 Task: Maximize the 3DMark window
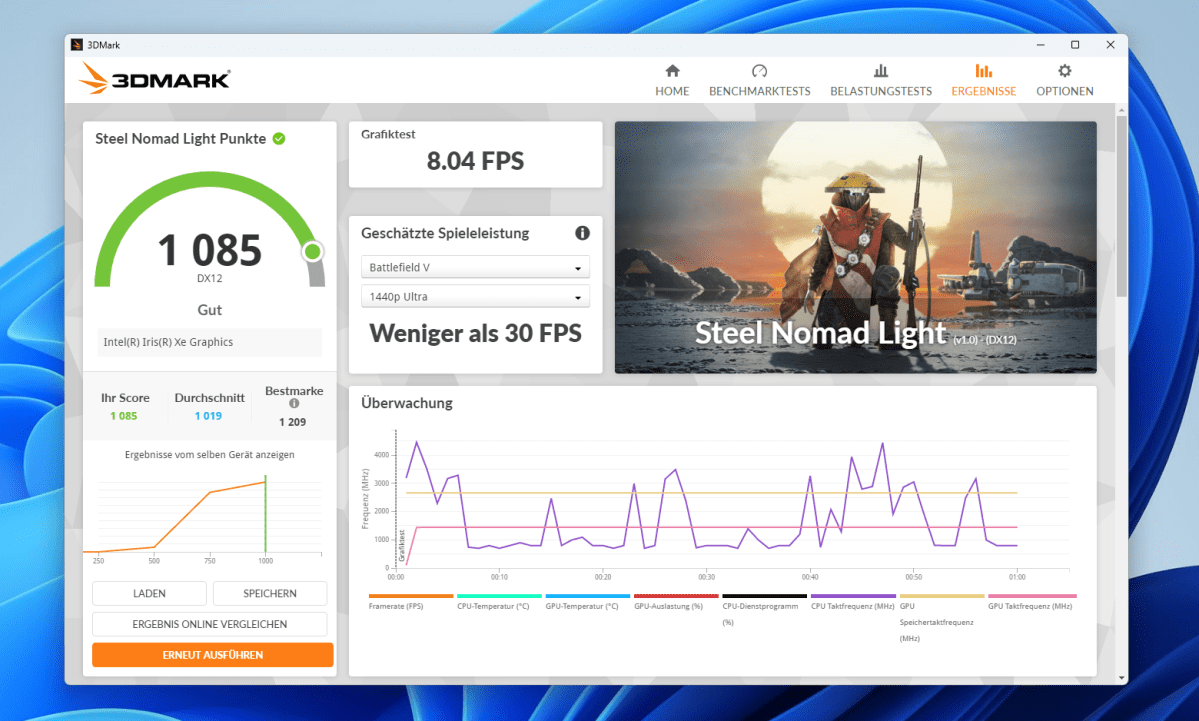click(x=1075, y=45)
